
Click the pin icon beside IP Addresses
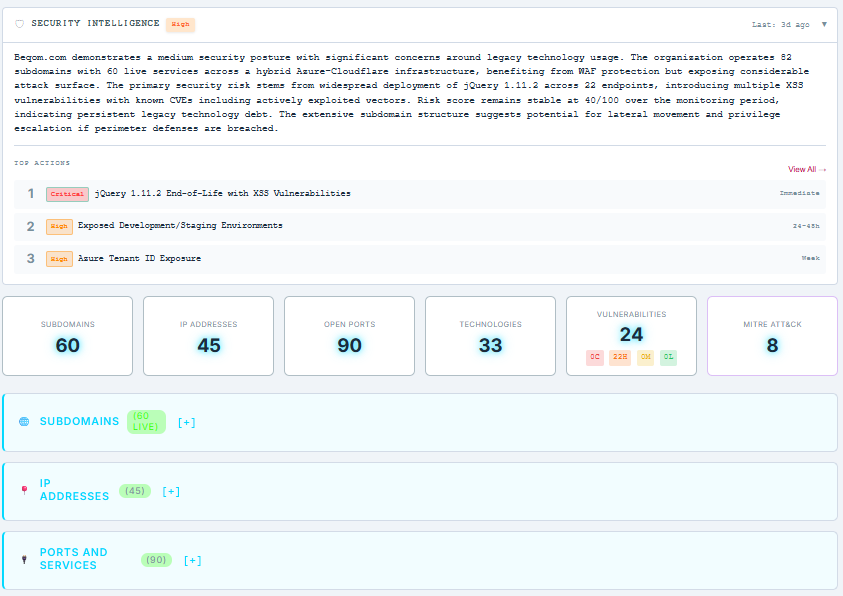(24, 490)
